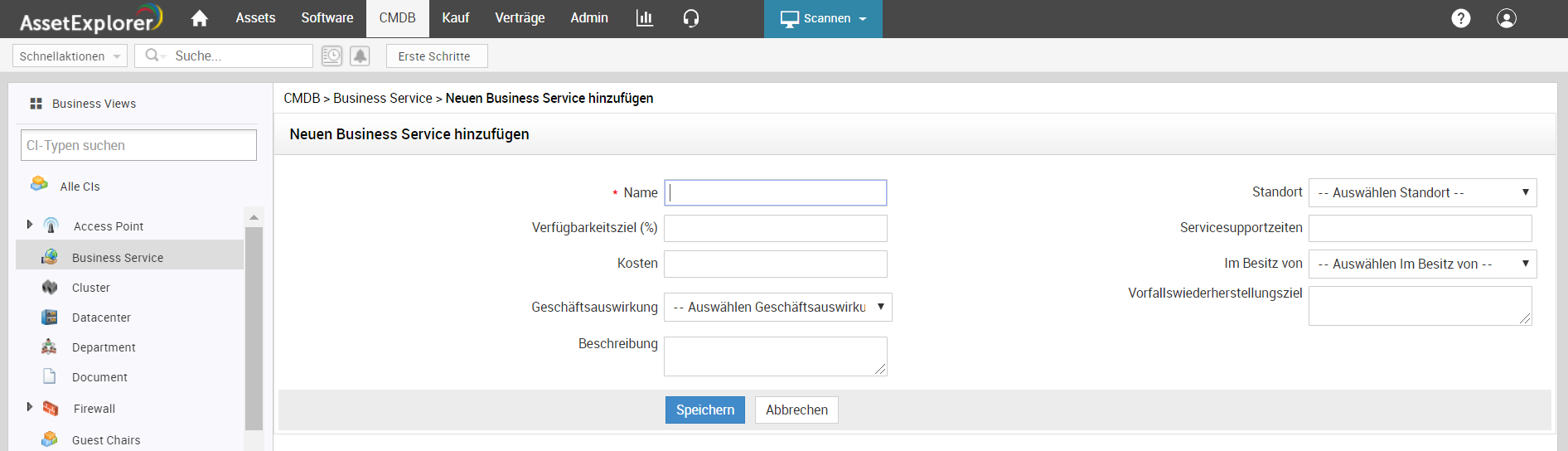1568x451 pixels.
Task: Click the sidebar scrollbar up arrow
Action: click(x=254, y=217)
